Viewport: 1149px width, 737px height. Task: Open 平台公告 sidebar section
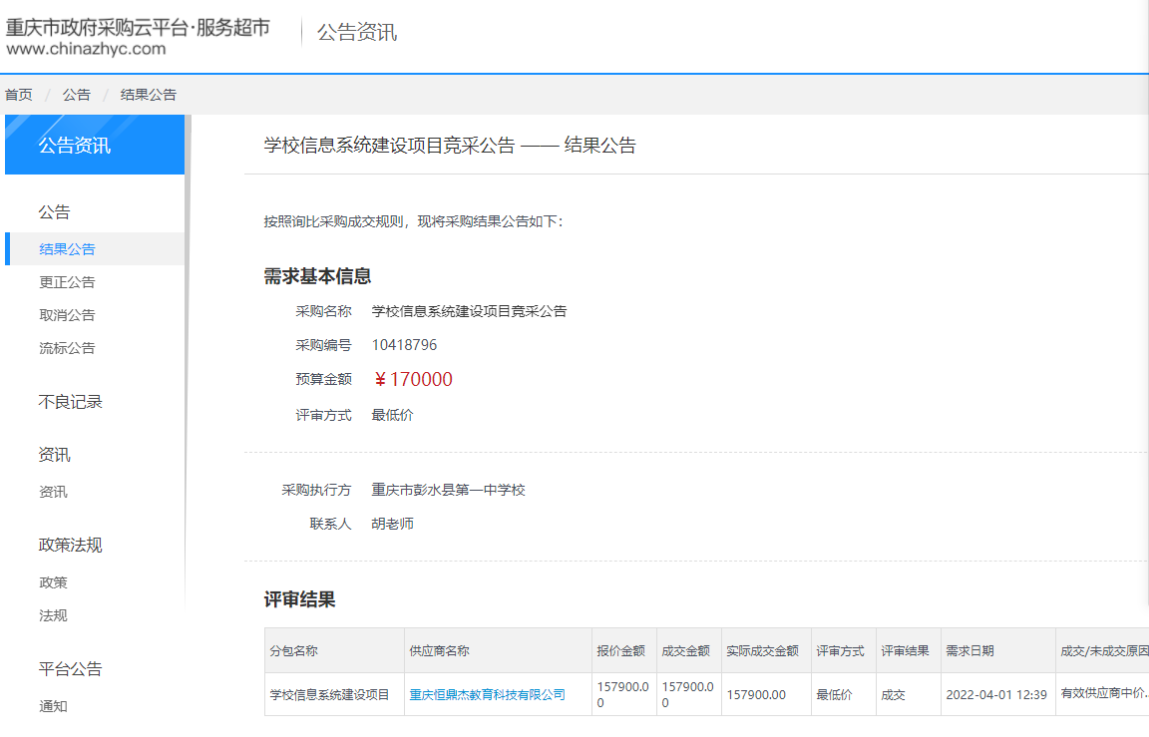point(70,669)
